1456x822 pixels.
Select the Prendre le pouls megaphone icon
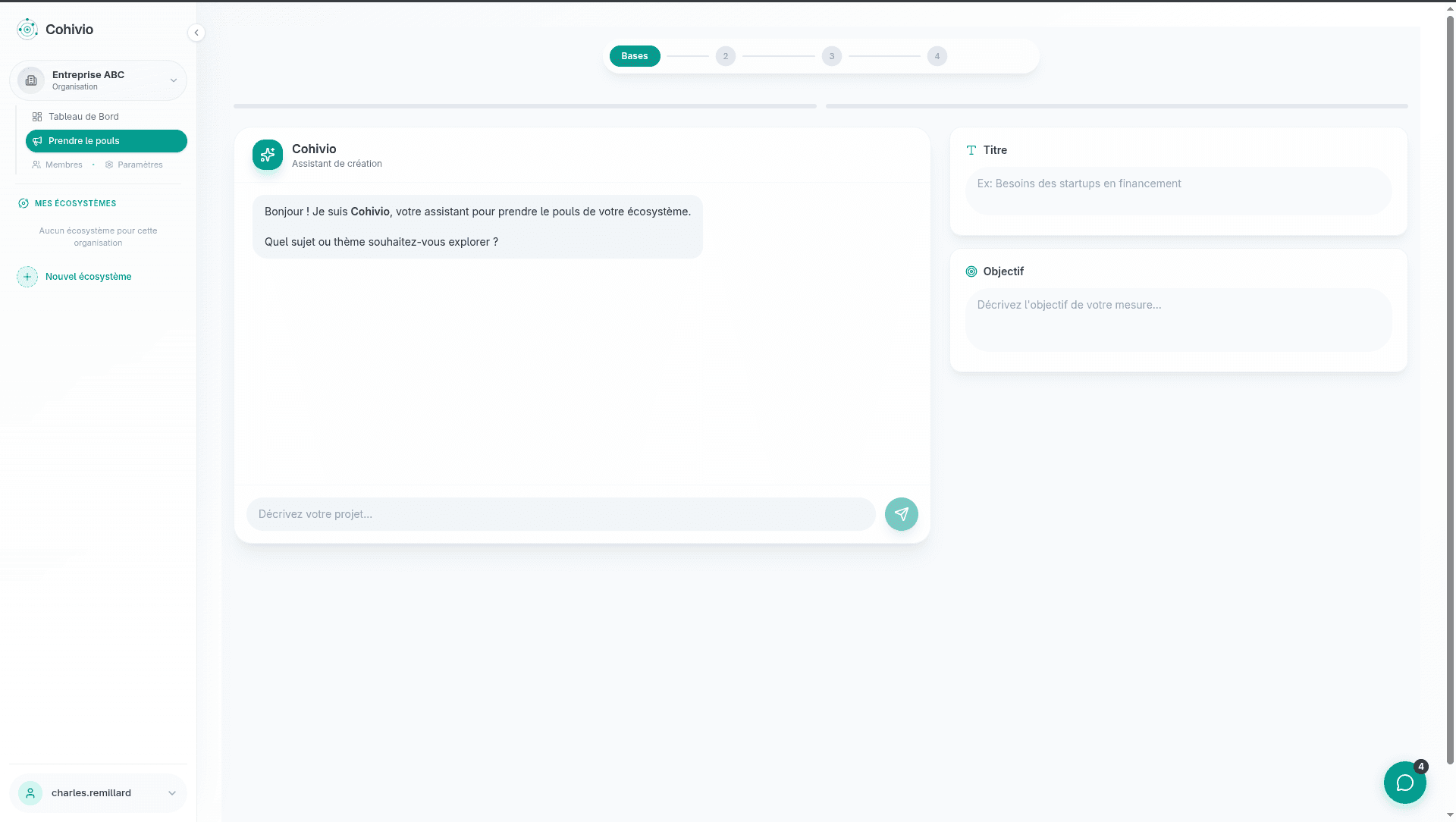click(x=37, y=141)
